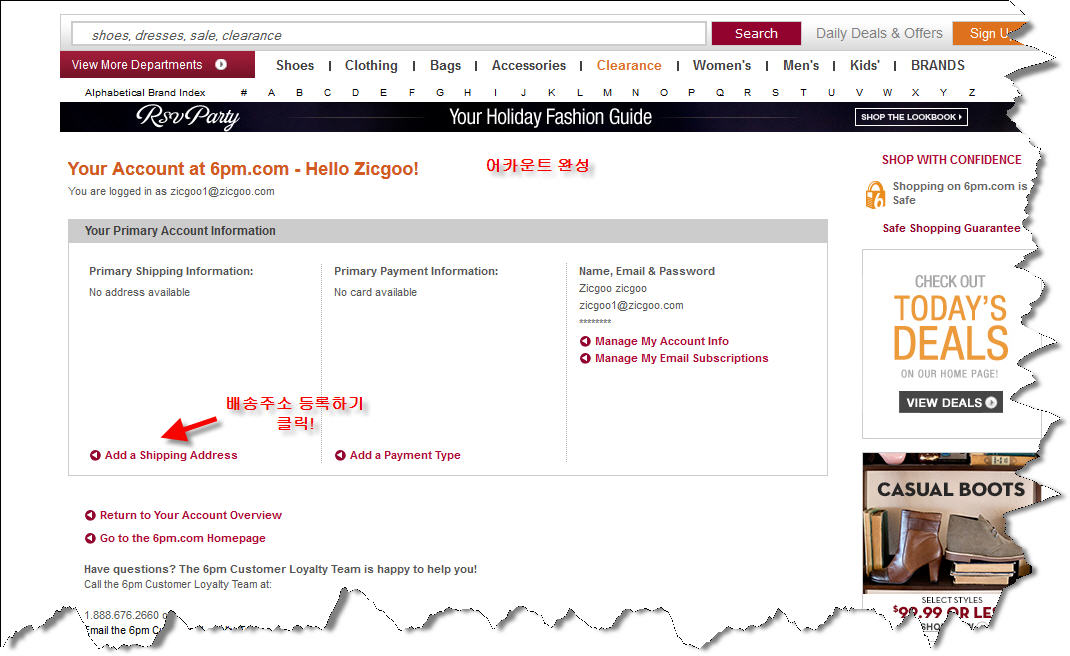The width and height of the screenshot is (1070, 656).
Task: Focus the search input field
Action: (389, 34)
